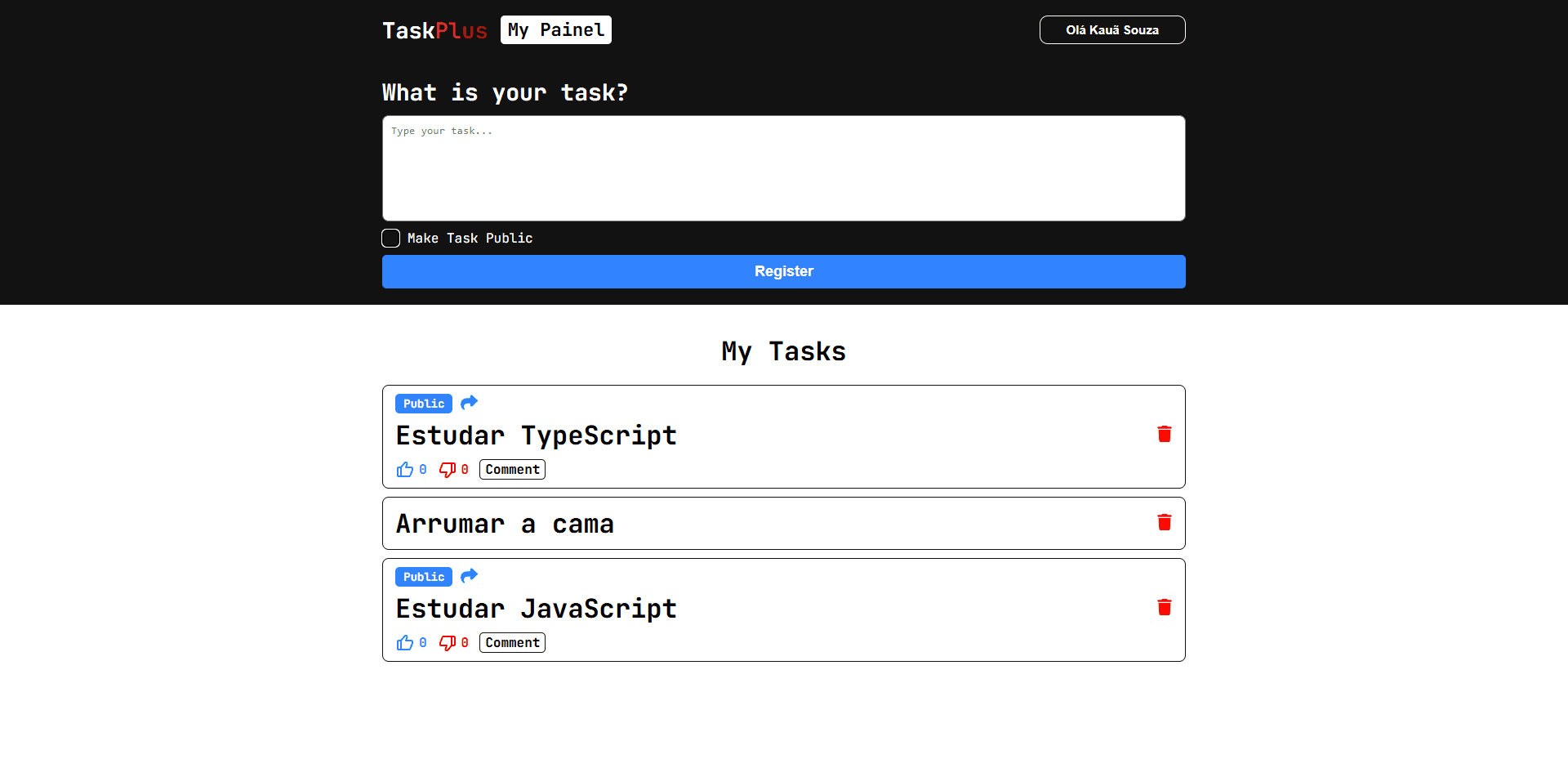Select the Arrumar a cama task title
The image size is (1568, 777).
pos(505,524)
